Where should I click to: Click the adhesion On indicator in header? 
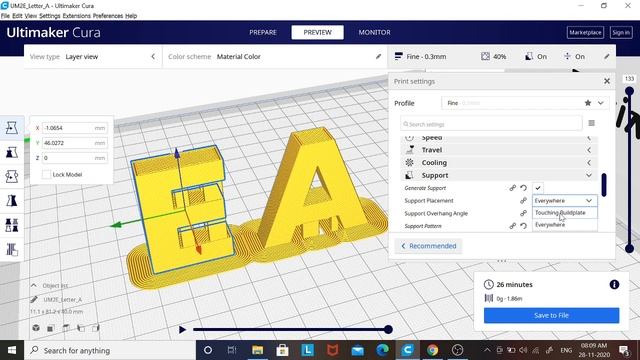click(x=574, y=56)
